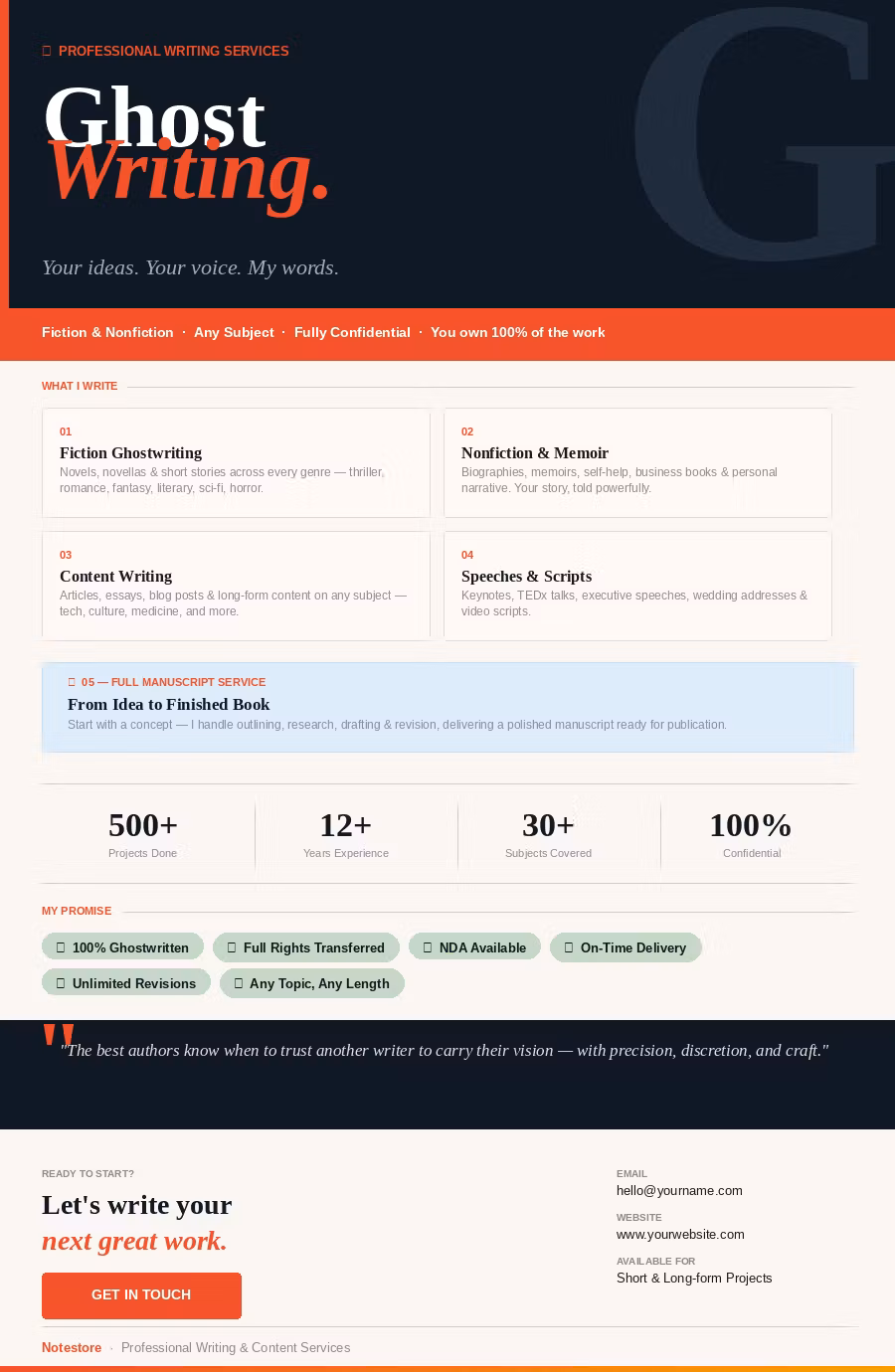Click the GET IN TOUCH button
Viewport: 895px width, 1372px height.
click(141, 1295)
